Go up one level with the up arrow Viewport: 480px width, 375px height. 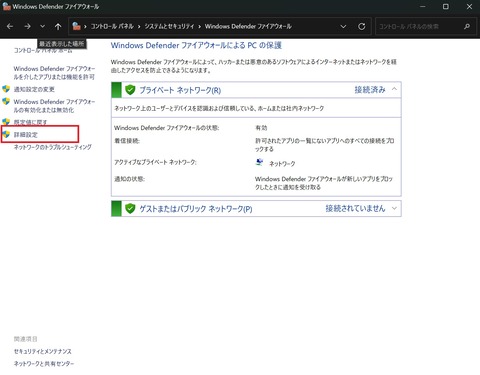coord(58,26)
